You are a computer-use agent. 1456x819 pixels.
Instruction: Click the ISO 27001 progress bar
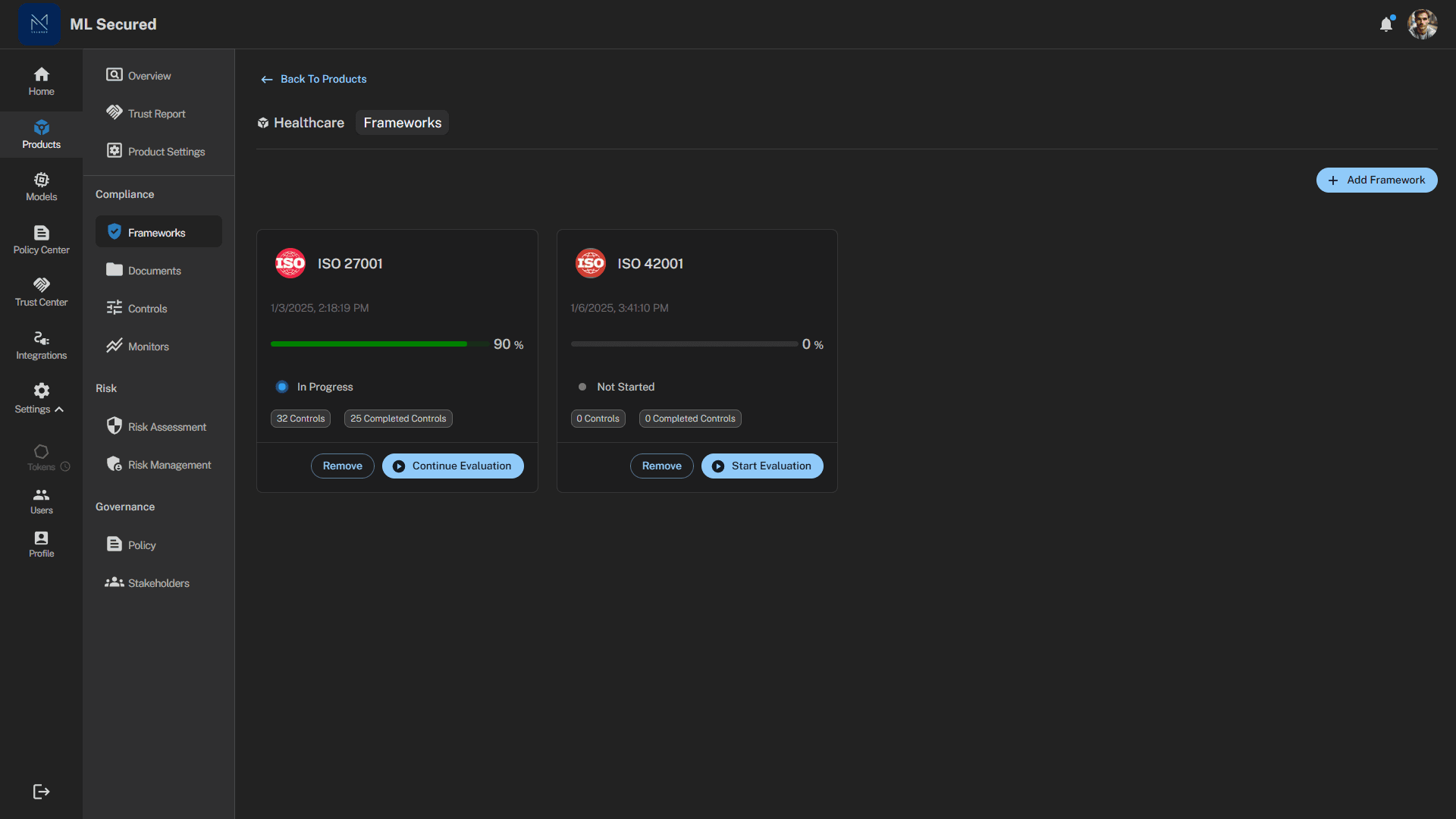click(379, 344)
